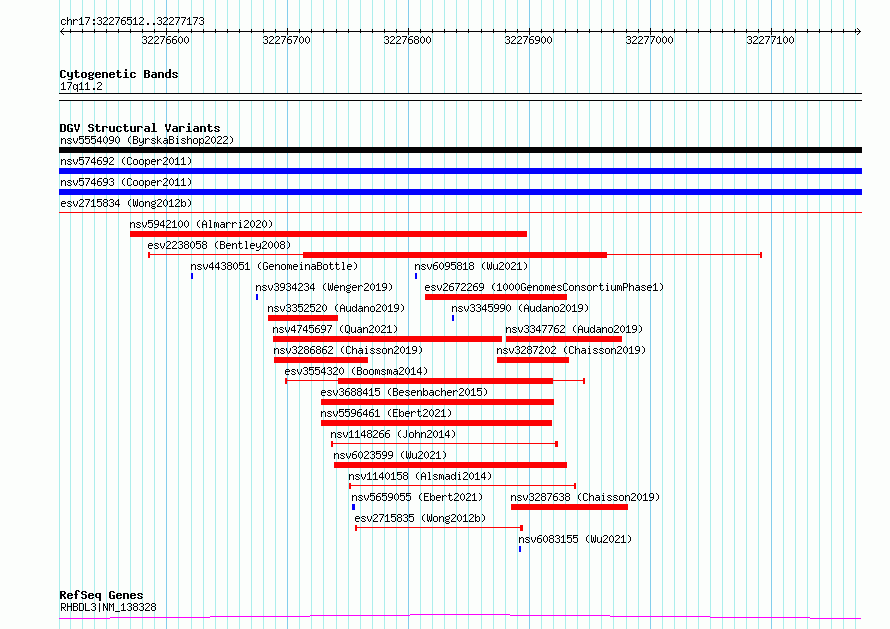Click the DGV Structural Variants track title
This screenshot has height=629, width=890.
tap(140, 128)
